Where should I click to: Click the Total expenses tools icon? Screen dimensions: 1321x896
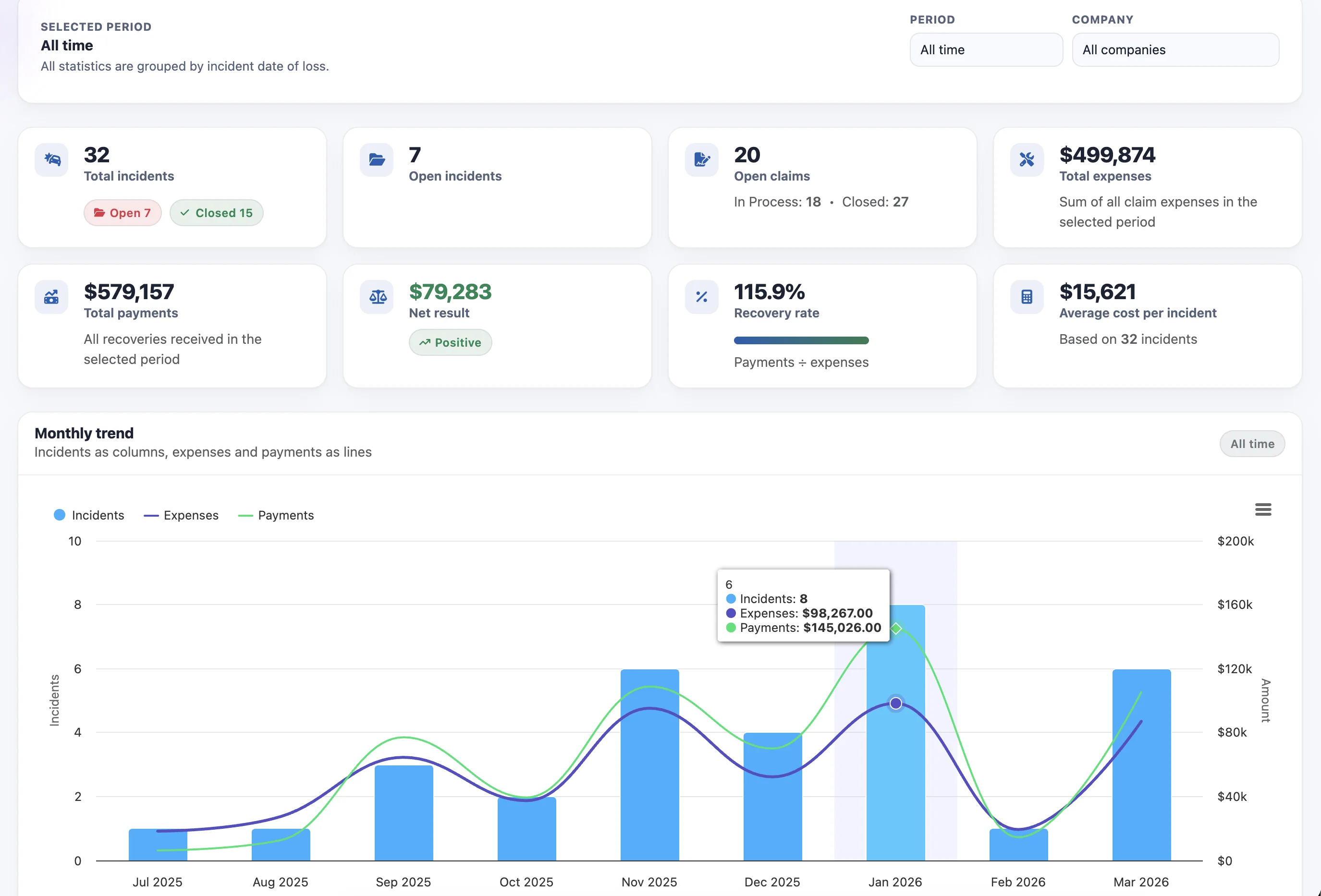tap(1027, 159)
